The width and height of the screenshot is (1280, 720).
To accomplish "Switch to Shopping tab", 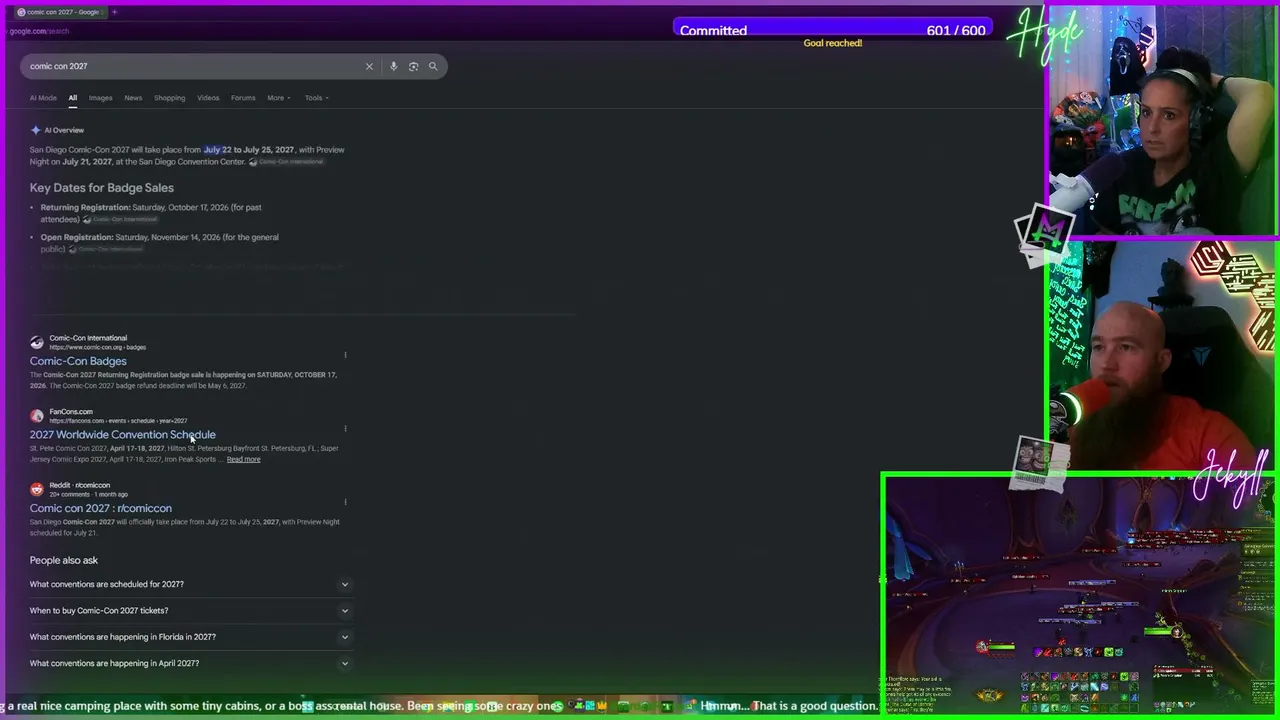I will [x=169, y=98].
